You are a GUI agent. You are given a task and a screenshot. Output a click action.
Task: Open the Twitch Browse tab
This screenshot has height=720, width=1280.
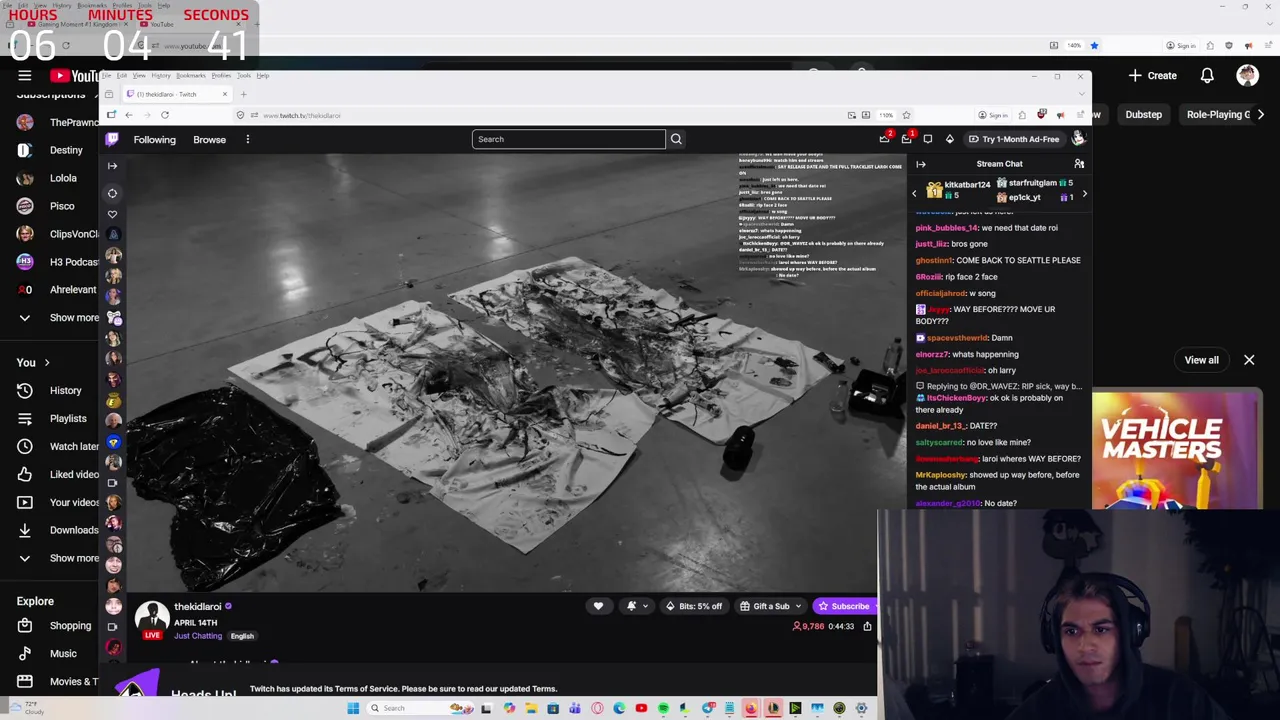click(209, 139)
